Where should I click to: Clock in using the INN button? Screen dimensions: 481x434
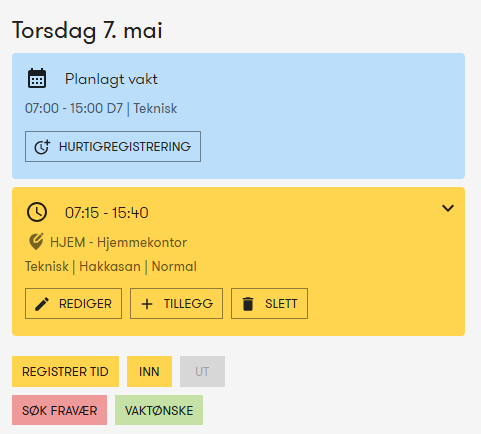pos(149,371)
